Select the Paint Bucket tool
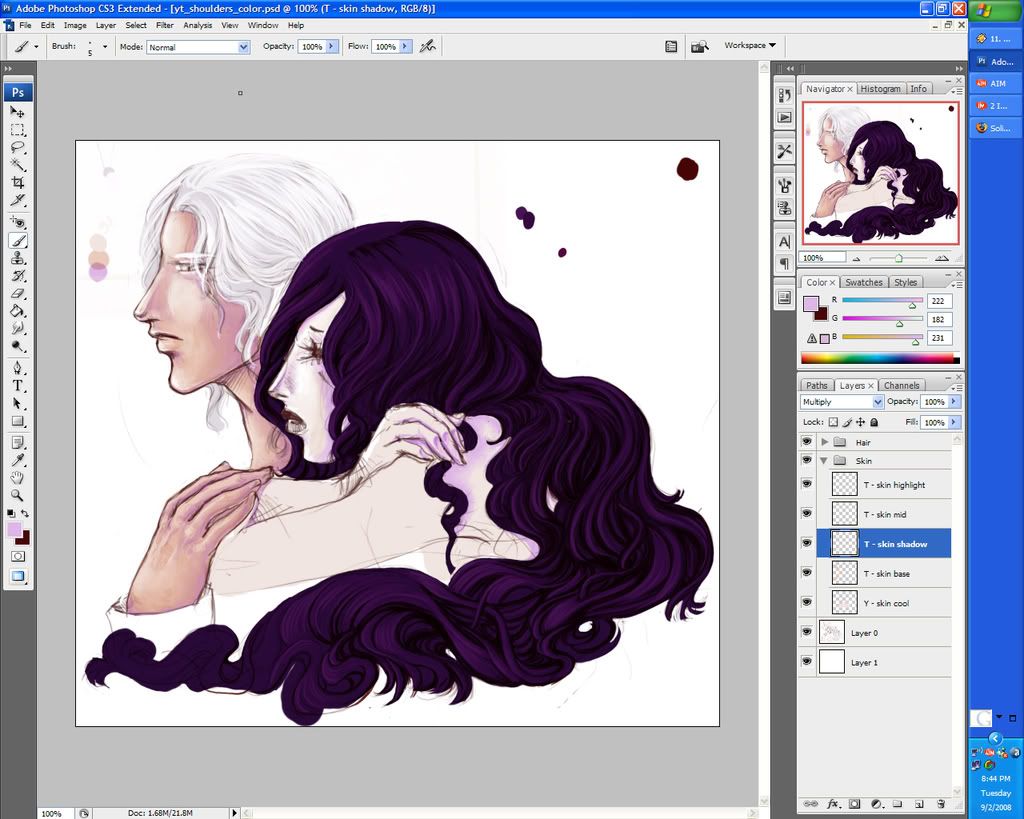This screenshot has height=819, width=1024. point(18,311)
